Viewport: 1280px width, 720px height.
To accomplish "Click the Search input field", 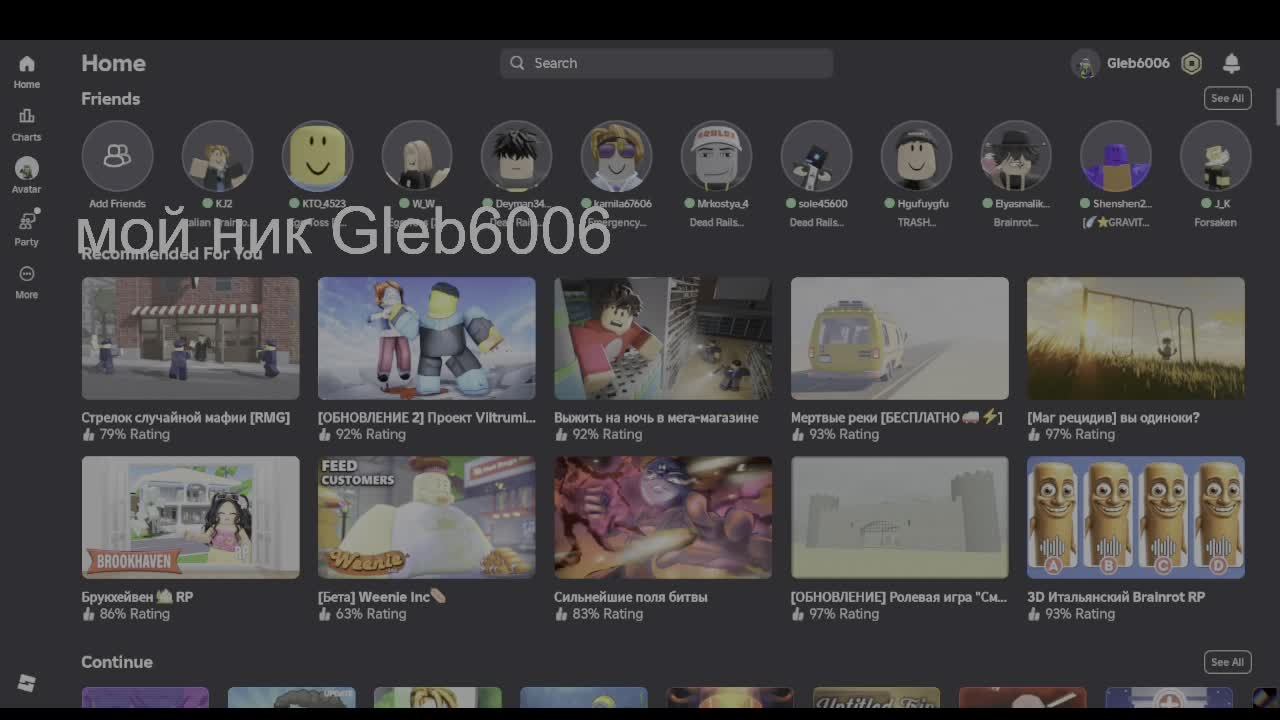I will (667, 63).
